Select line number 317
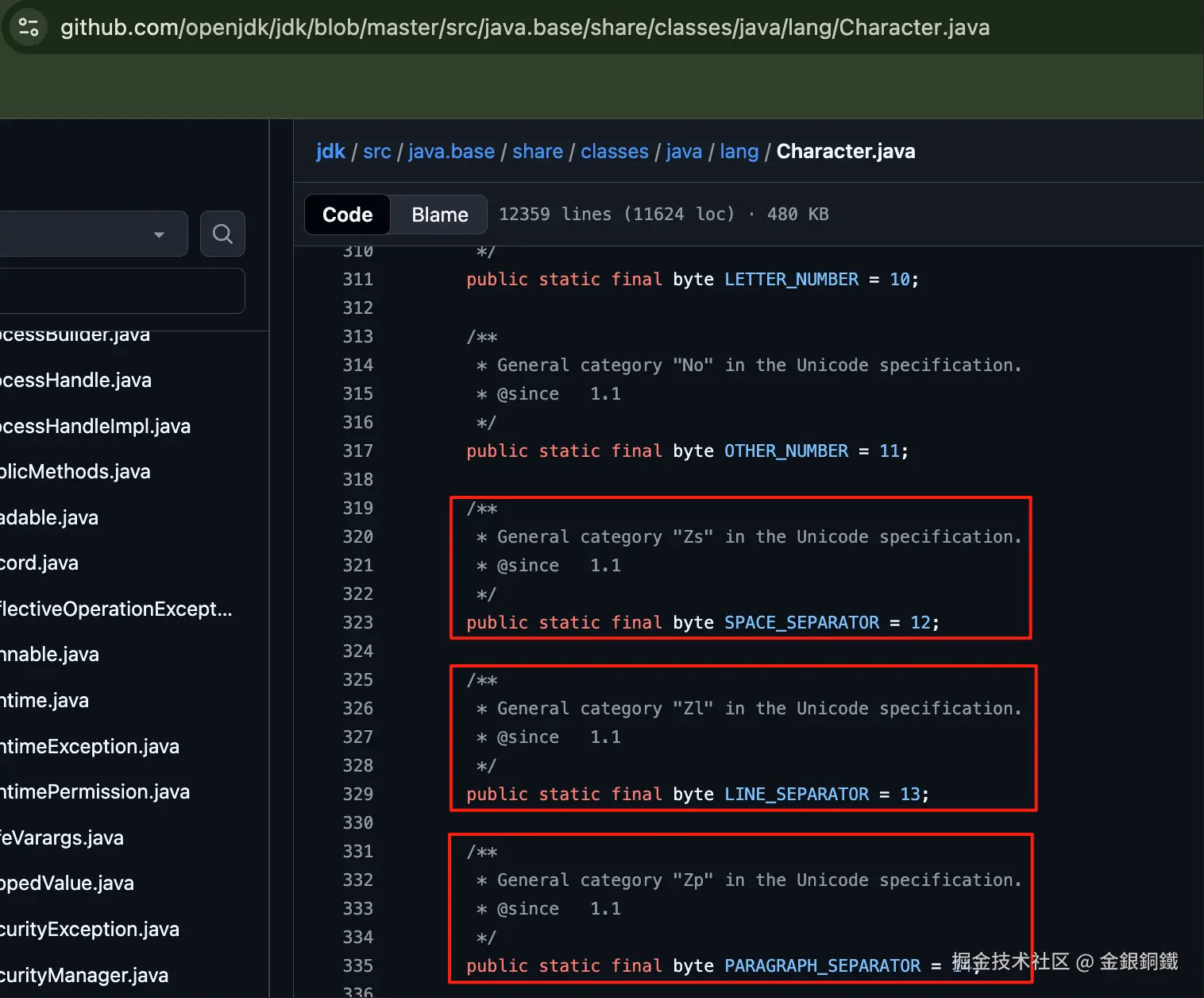Viewport: 1204px width, 998px height. tap(357, 451)
